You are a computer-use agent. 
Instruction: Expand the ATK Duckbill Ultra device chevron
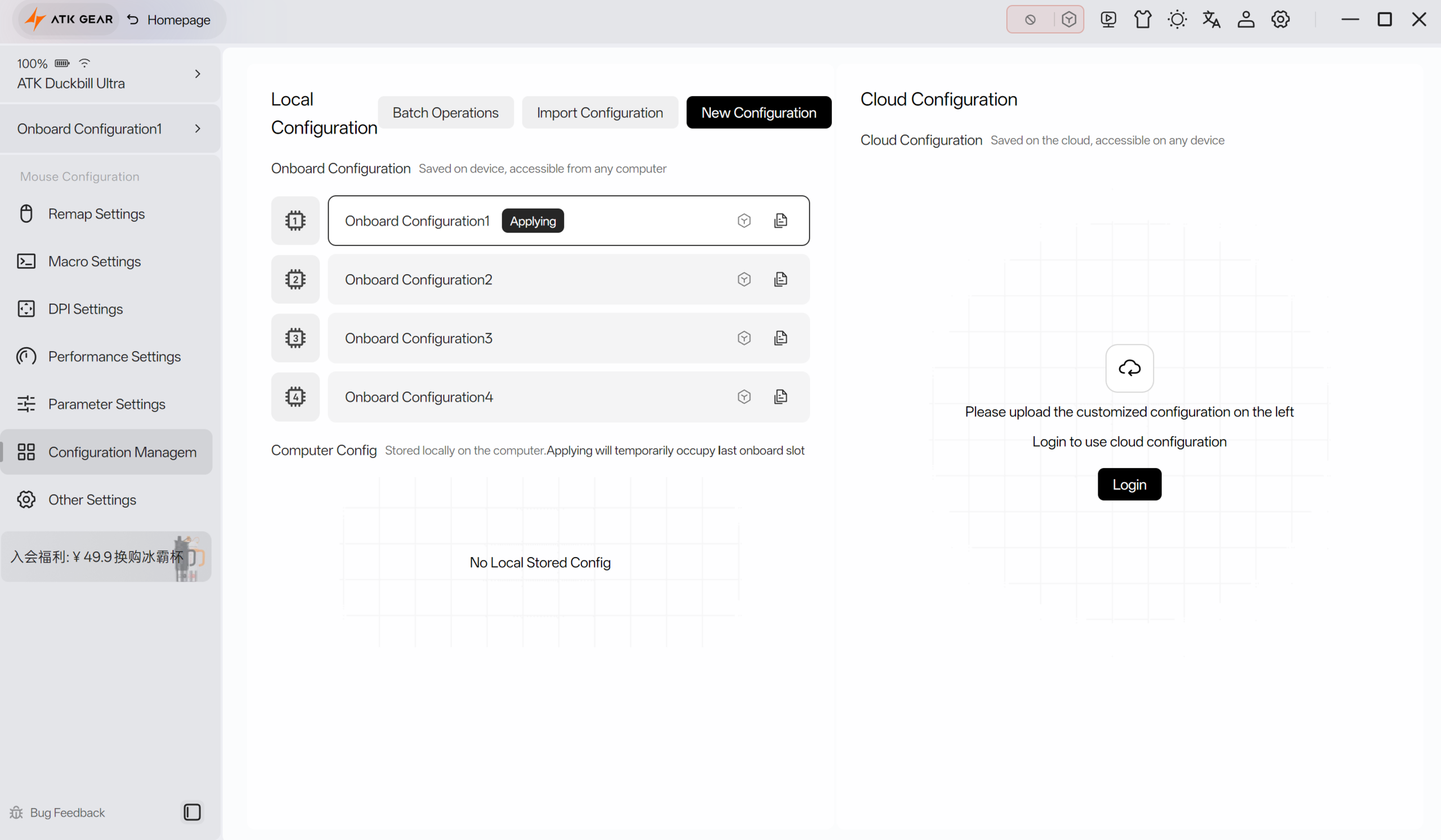198,74
